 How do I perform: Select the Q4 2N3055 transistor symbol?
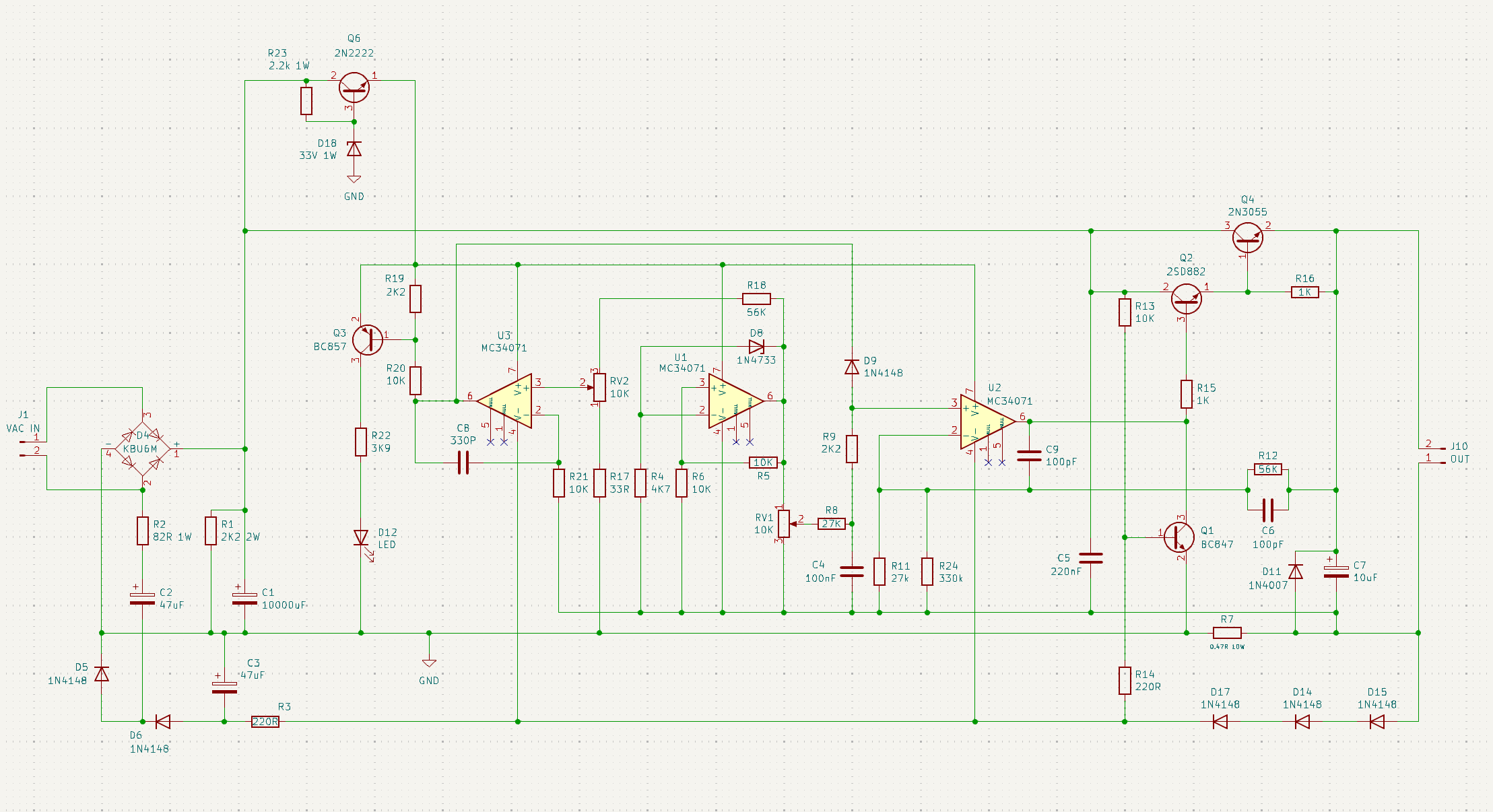pos(1247,238)
